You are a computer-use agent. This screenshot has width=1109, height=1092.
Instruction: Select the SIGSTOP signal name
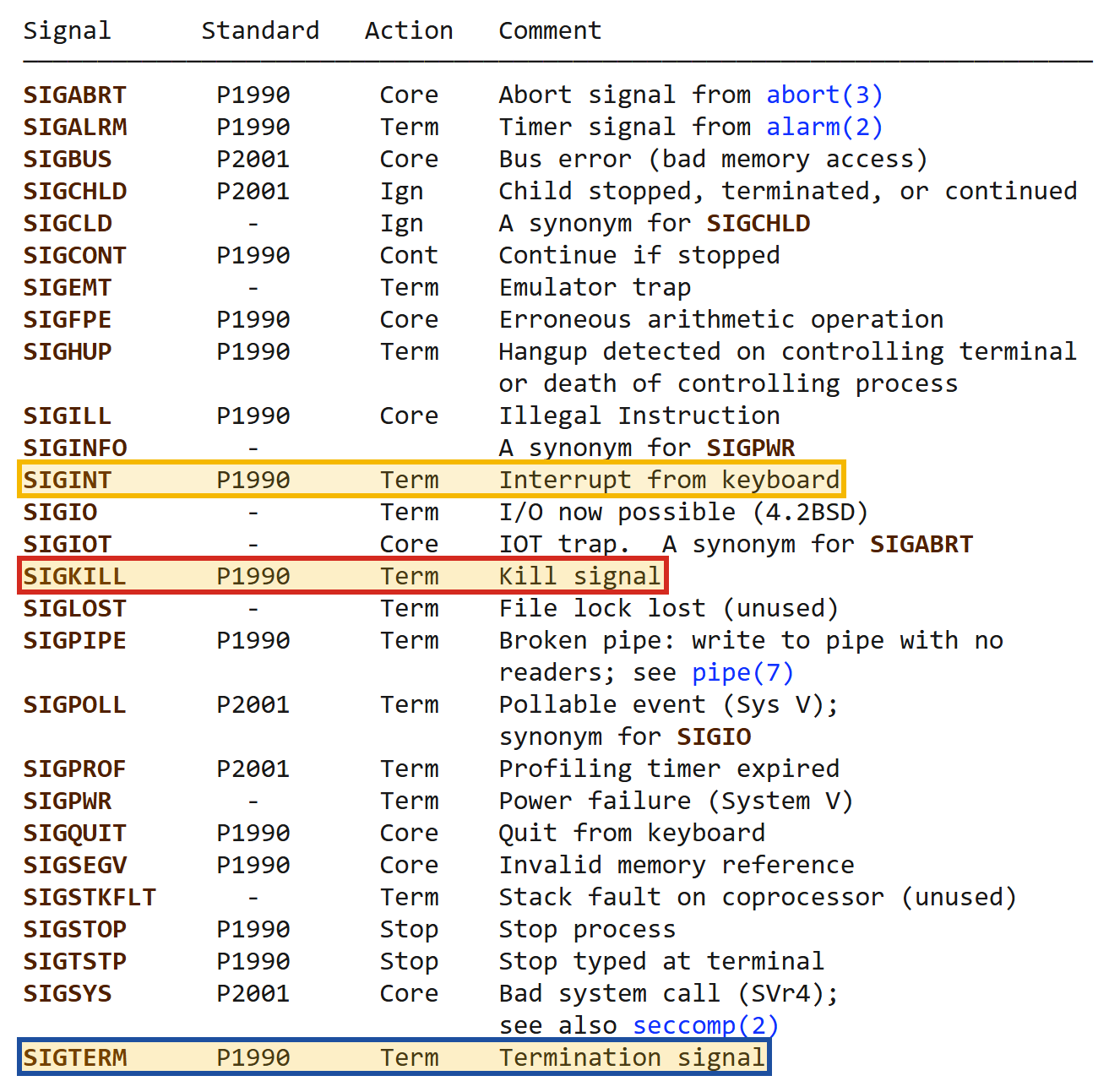[75, 929]
